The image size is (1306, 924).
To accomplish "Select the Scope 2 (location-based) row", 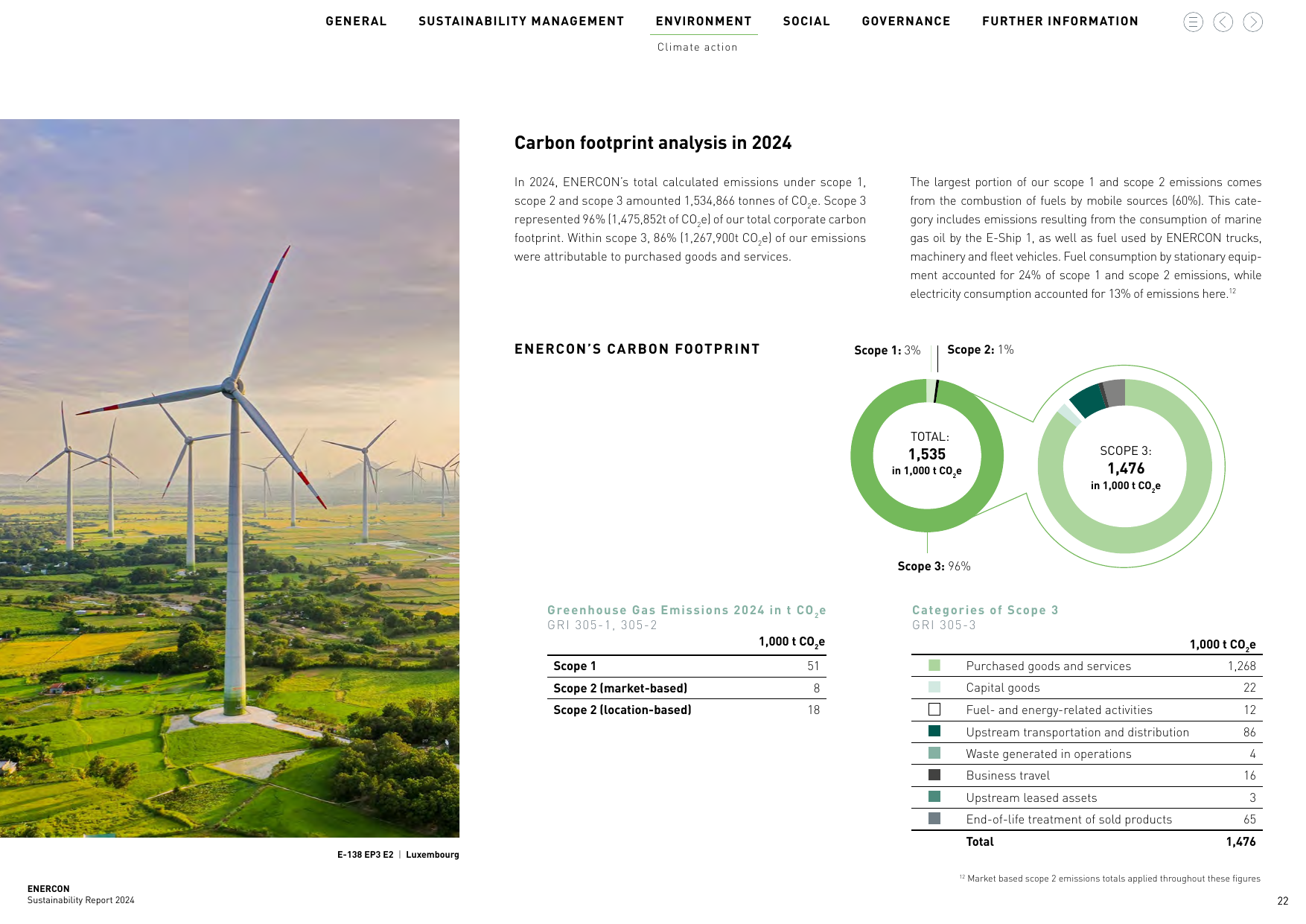I will 687,710.
